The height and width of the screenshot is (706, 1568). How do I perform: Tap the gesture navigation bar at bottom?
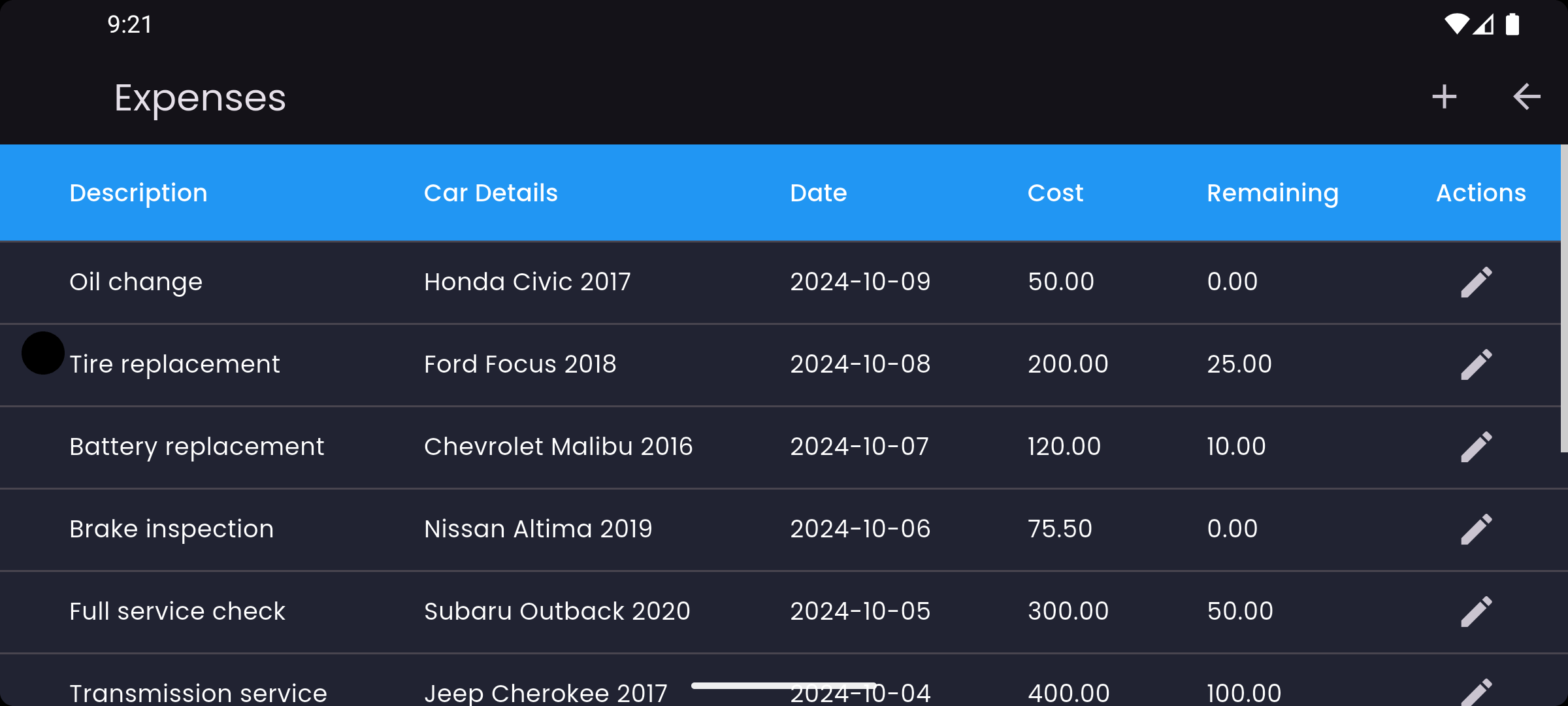pyautogui.click(x=783, y=685)
